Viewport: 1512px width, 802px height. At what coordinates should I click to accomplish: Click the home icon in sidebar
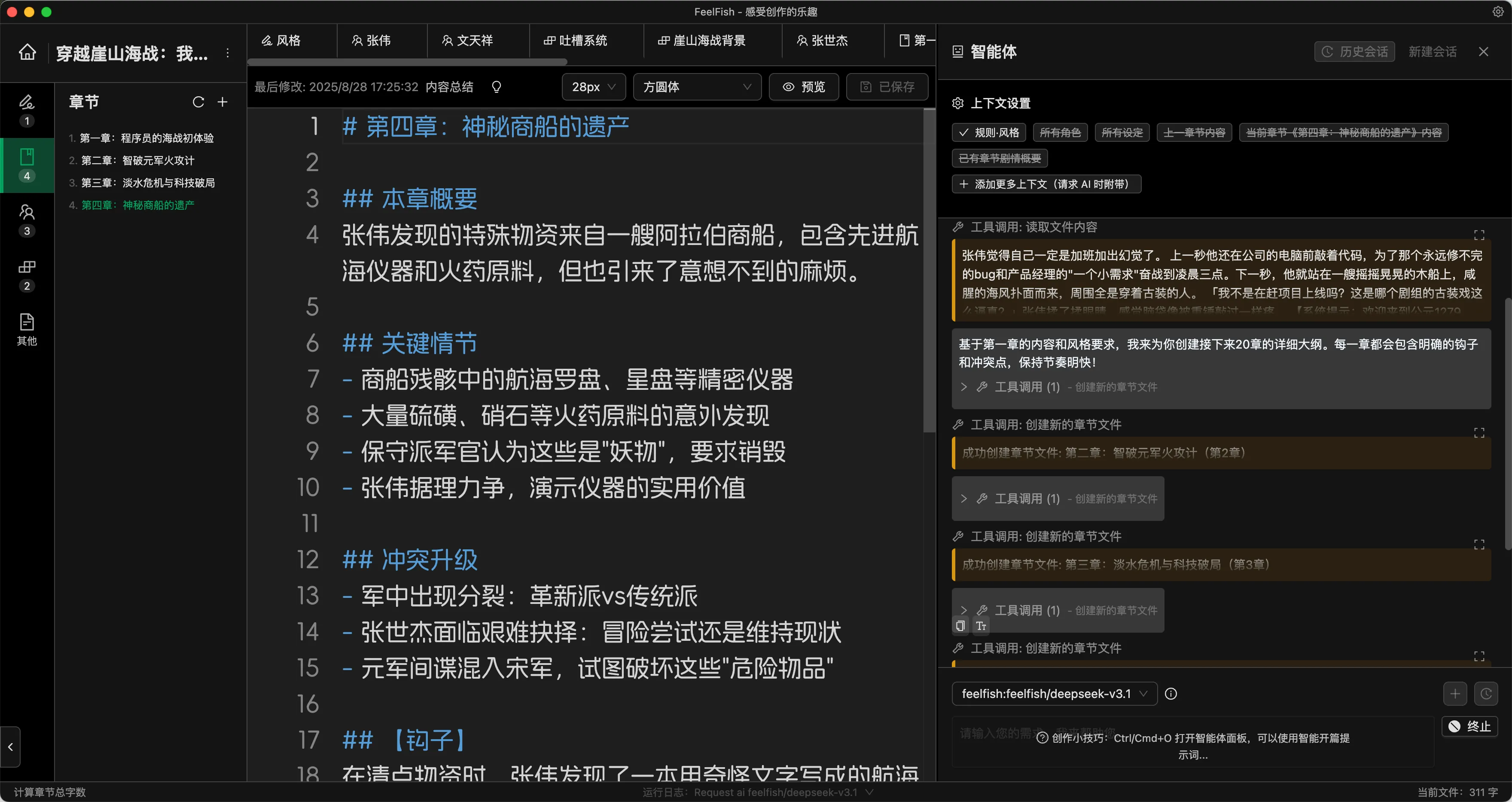(27, 53)
